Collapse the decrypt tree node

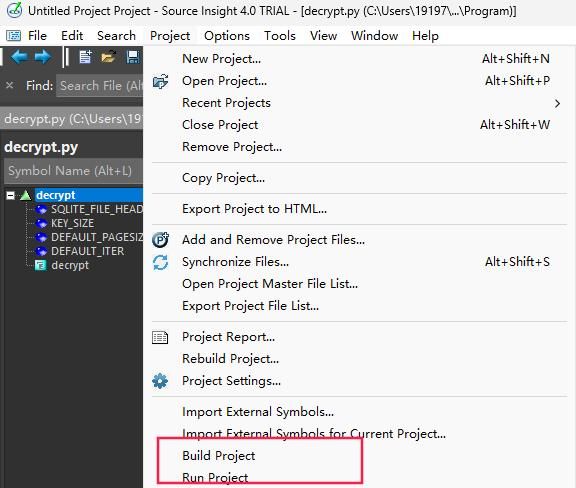point(10,195)
